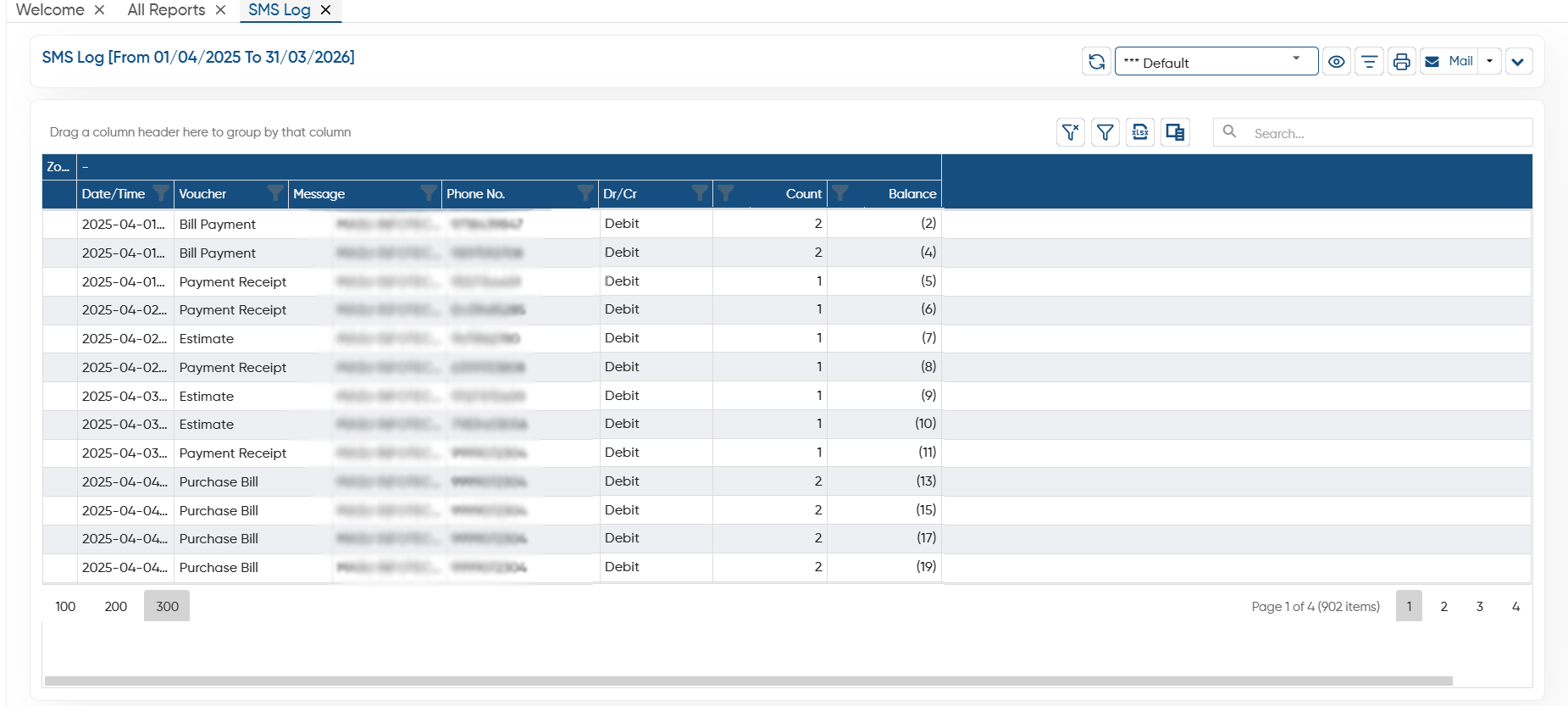Print the SMS Log report

(1402, 62)
